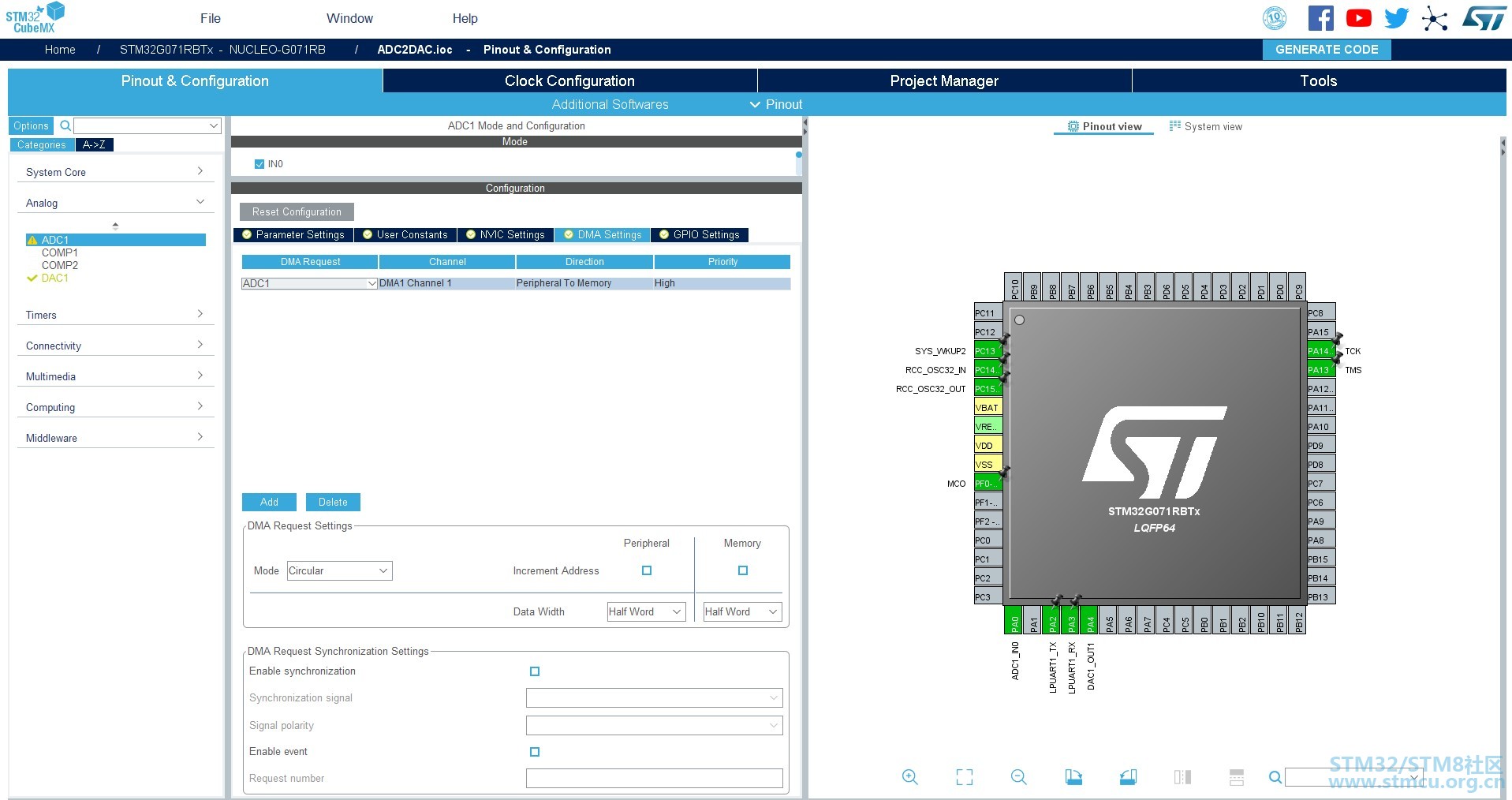Click the PA4 pin on the chip

pos(1090,619)
